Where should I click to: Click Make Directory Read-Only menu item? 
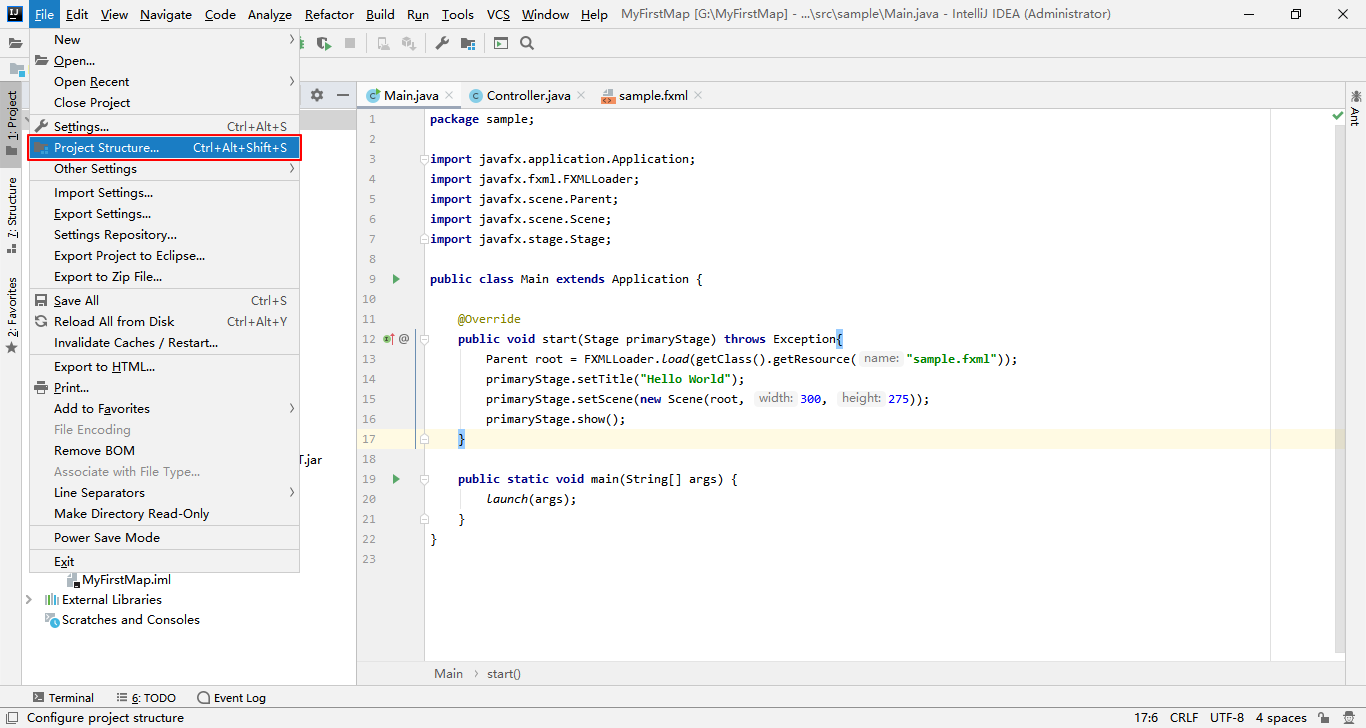(164, 513)
